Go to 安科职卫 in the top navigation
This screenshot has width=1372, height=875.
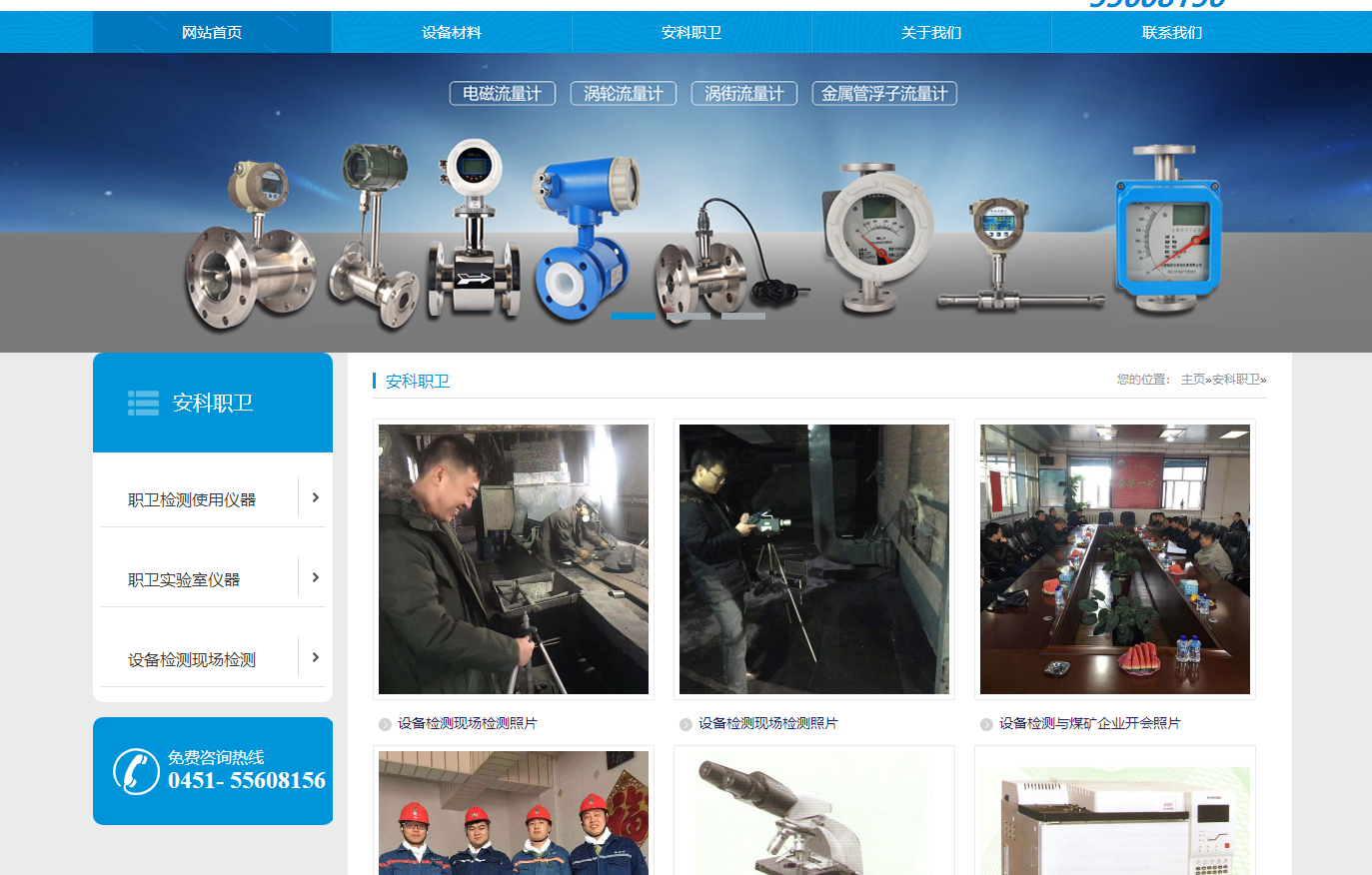(x=691, y=33)
